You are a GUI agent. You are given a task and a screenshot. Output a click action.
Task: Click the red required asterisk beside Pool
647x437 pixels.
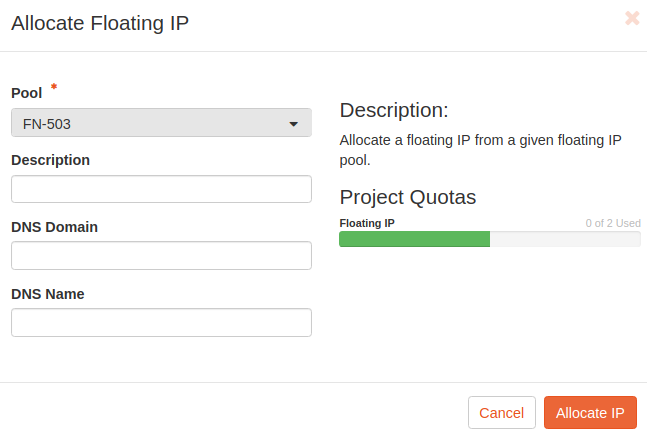pos(54,88)
